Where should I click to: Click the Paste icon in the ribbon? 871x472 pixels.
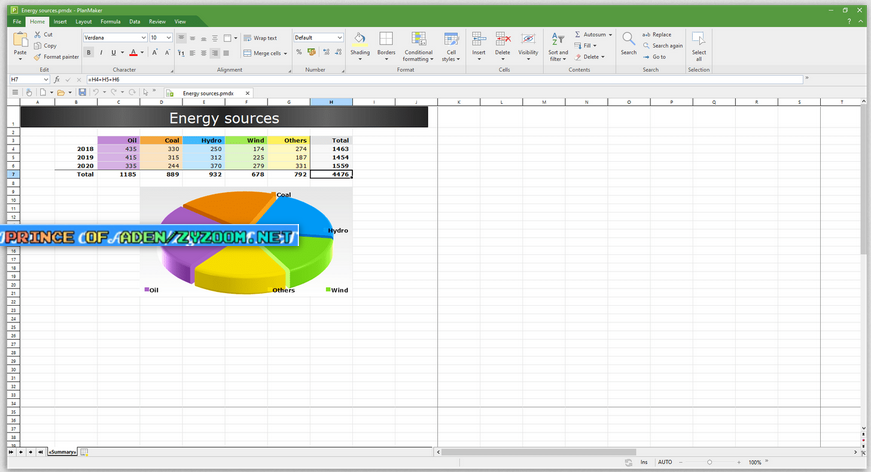(20, 40)
